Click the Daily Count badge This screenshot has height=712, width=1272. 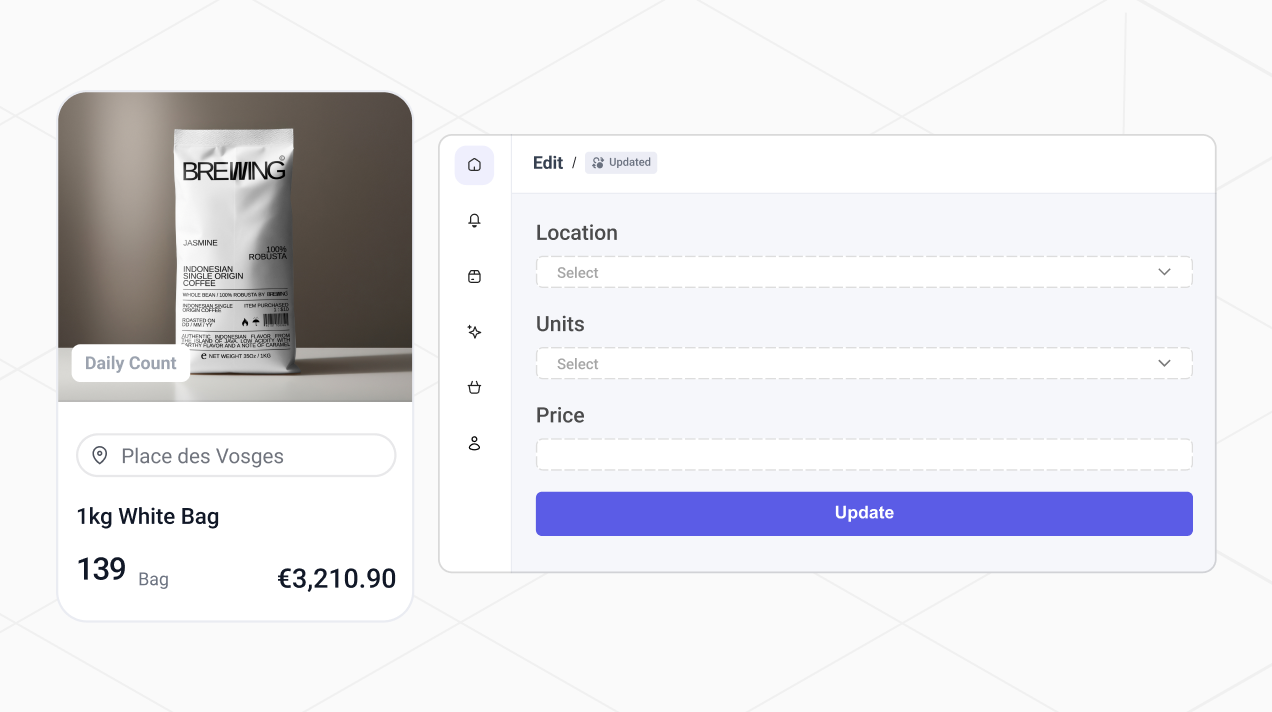[131, 363]
